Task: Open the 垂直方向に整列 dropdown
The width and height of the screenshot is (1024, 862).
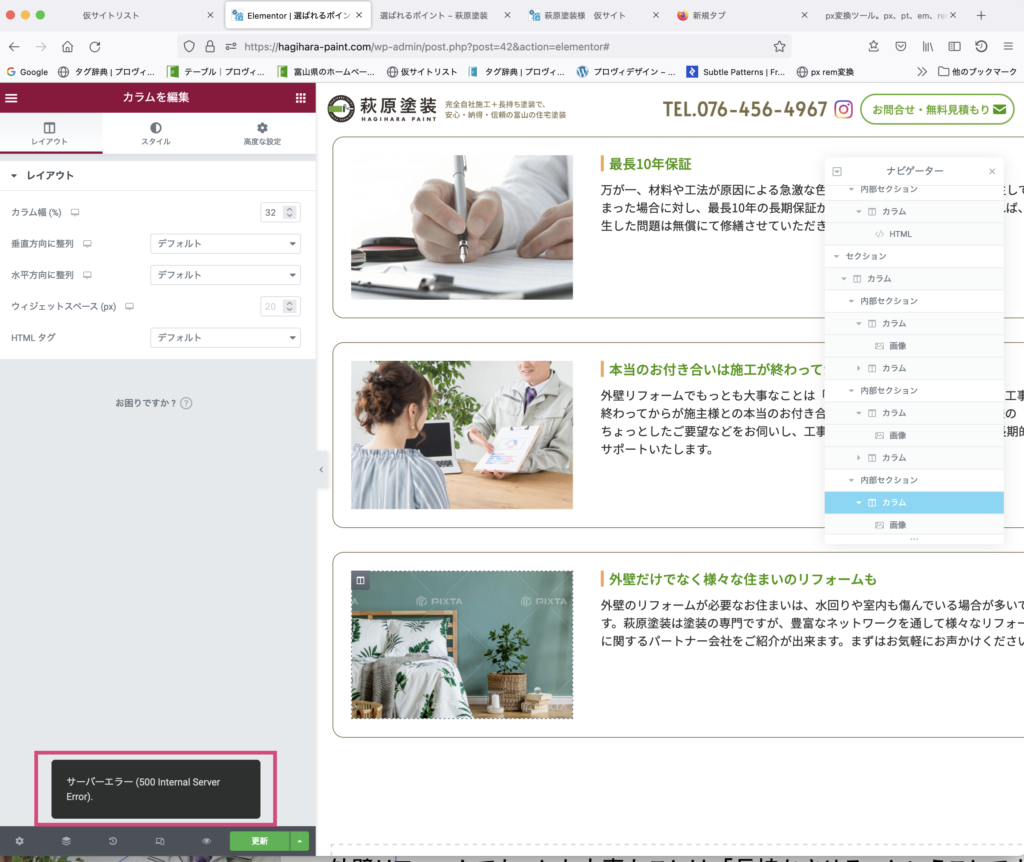Action: (x=225, y=243)
